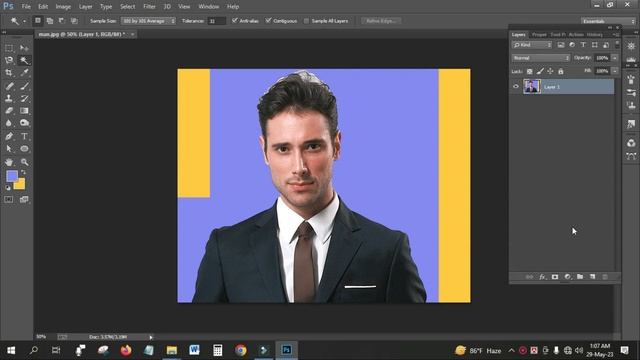
Task: Click the blue foreground color swatch
Action: point(11,176)
